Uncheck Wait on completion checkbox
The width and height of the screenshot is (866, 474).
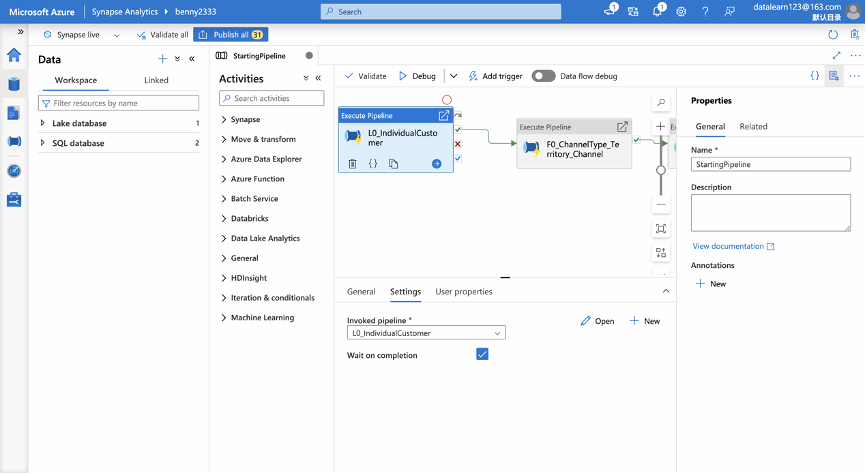point(482,354)
